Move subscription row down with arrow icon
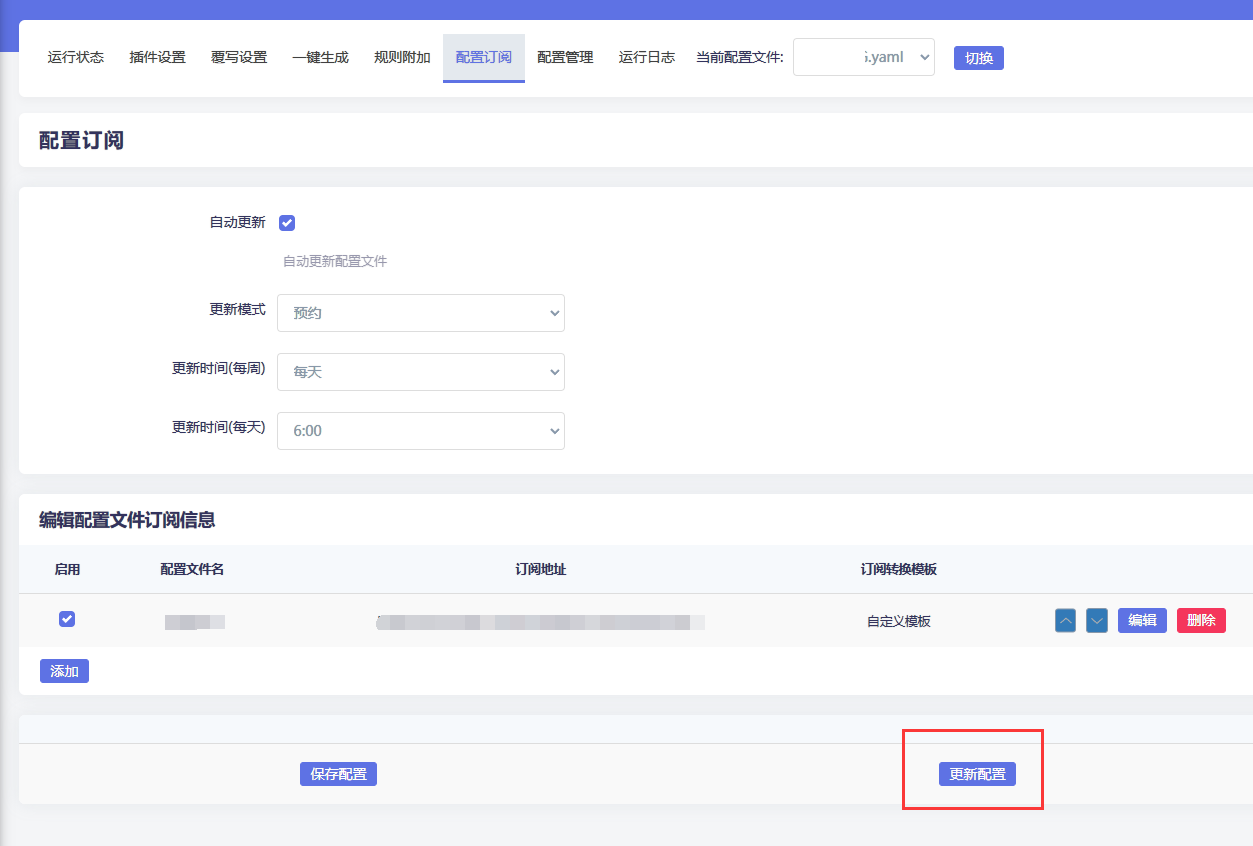The image size is (1253, 846). [x=1097, y=621]
